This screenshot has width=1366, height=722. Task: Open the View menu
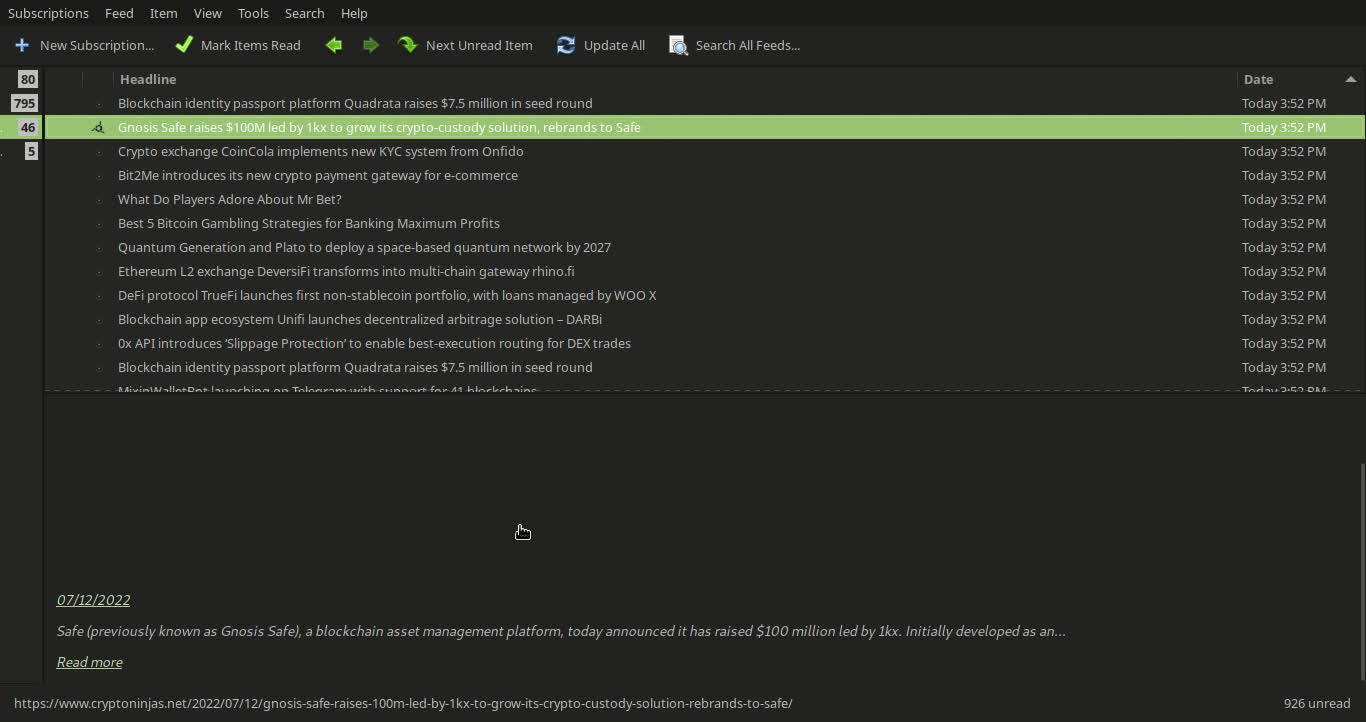click(208, 13)
